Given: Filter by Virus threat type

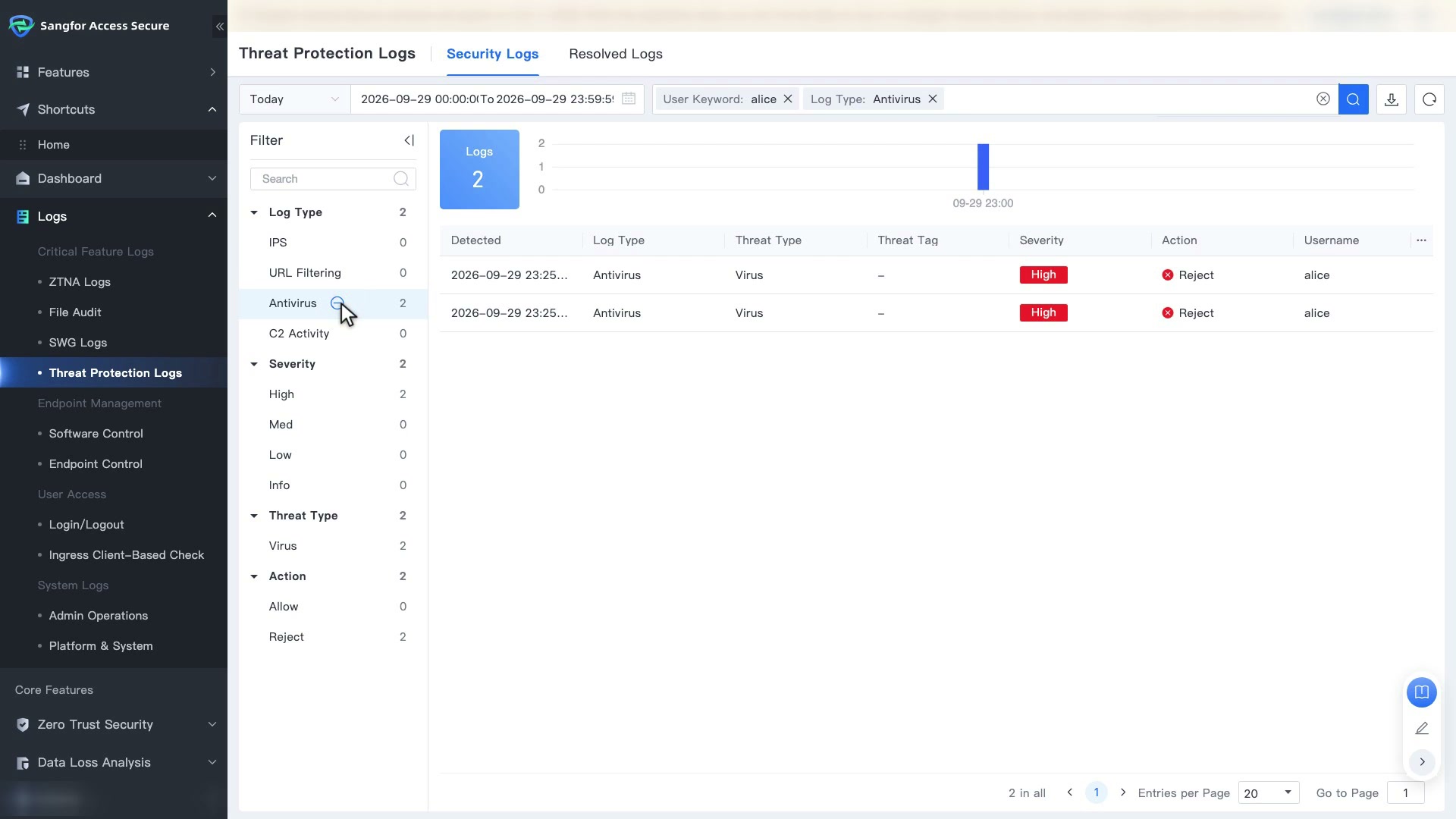Looking at the screenshot, I should 283,546.
